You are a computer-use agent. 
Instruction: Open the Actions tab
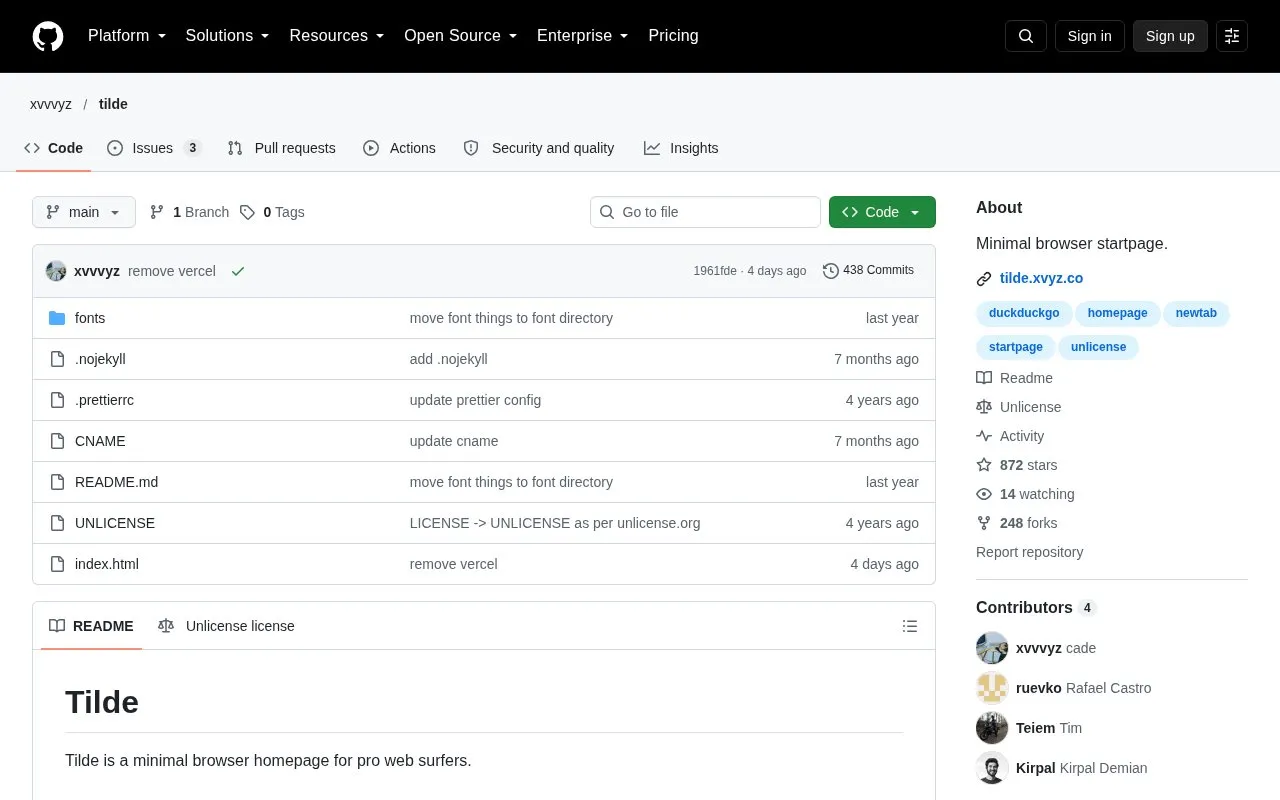point(399,148)
